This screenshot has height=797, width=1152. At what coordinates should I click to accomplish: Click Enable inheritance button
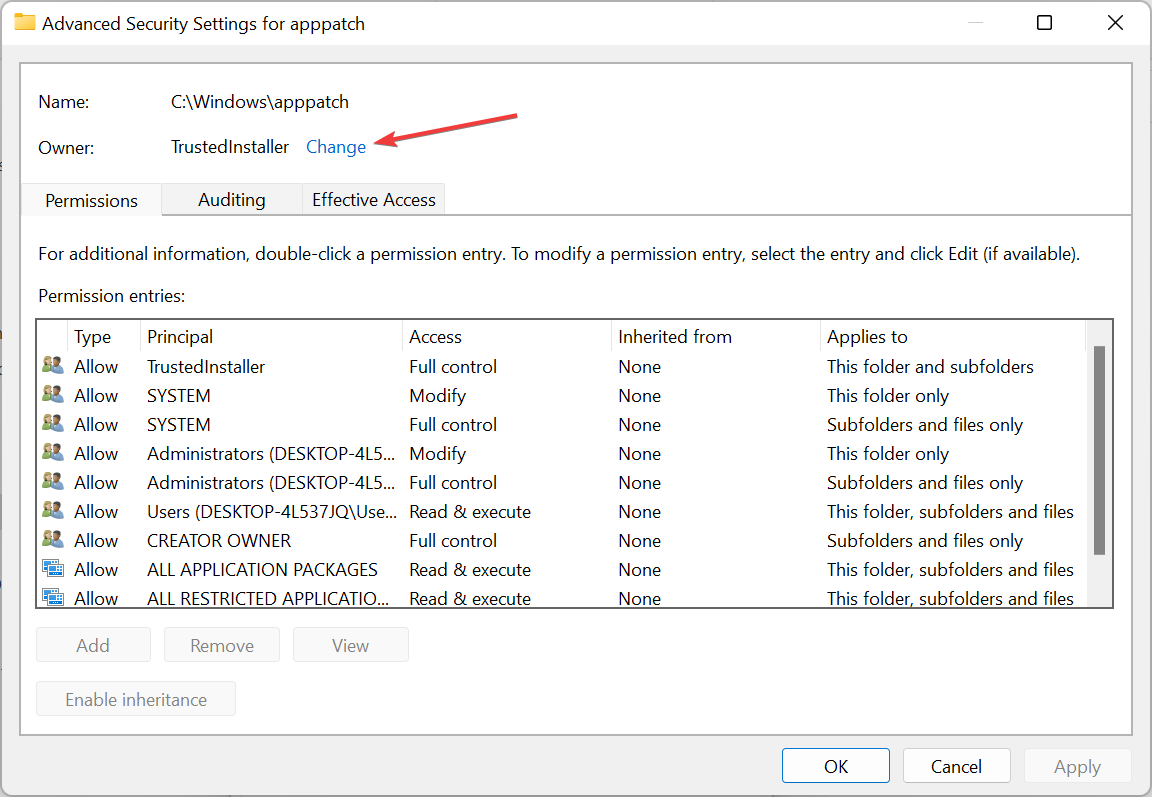[x=136, y=699]
